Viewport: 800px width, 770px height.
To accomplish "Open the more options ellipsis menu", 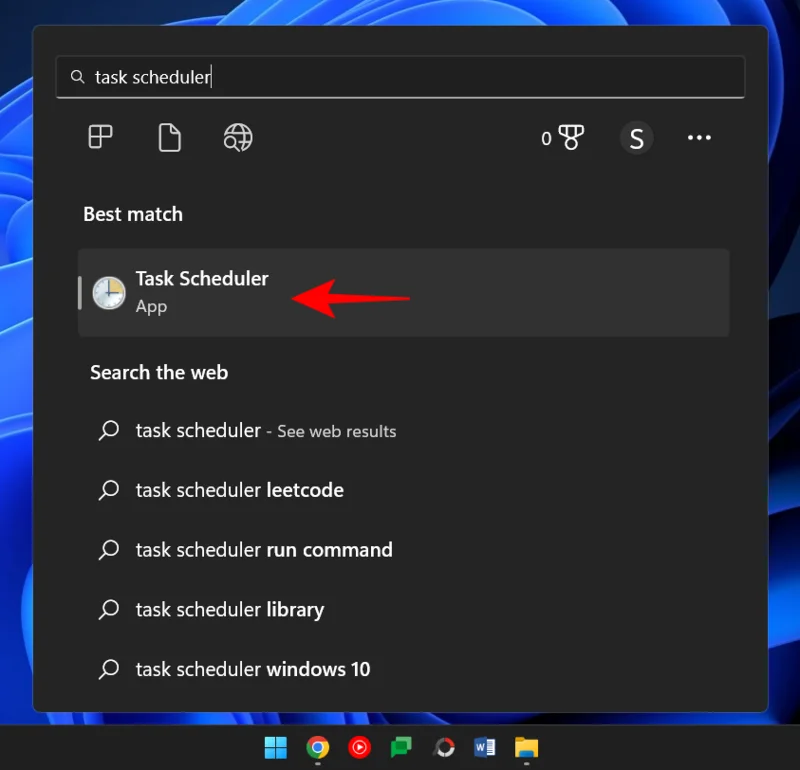I will coord(699,137).
